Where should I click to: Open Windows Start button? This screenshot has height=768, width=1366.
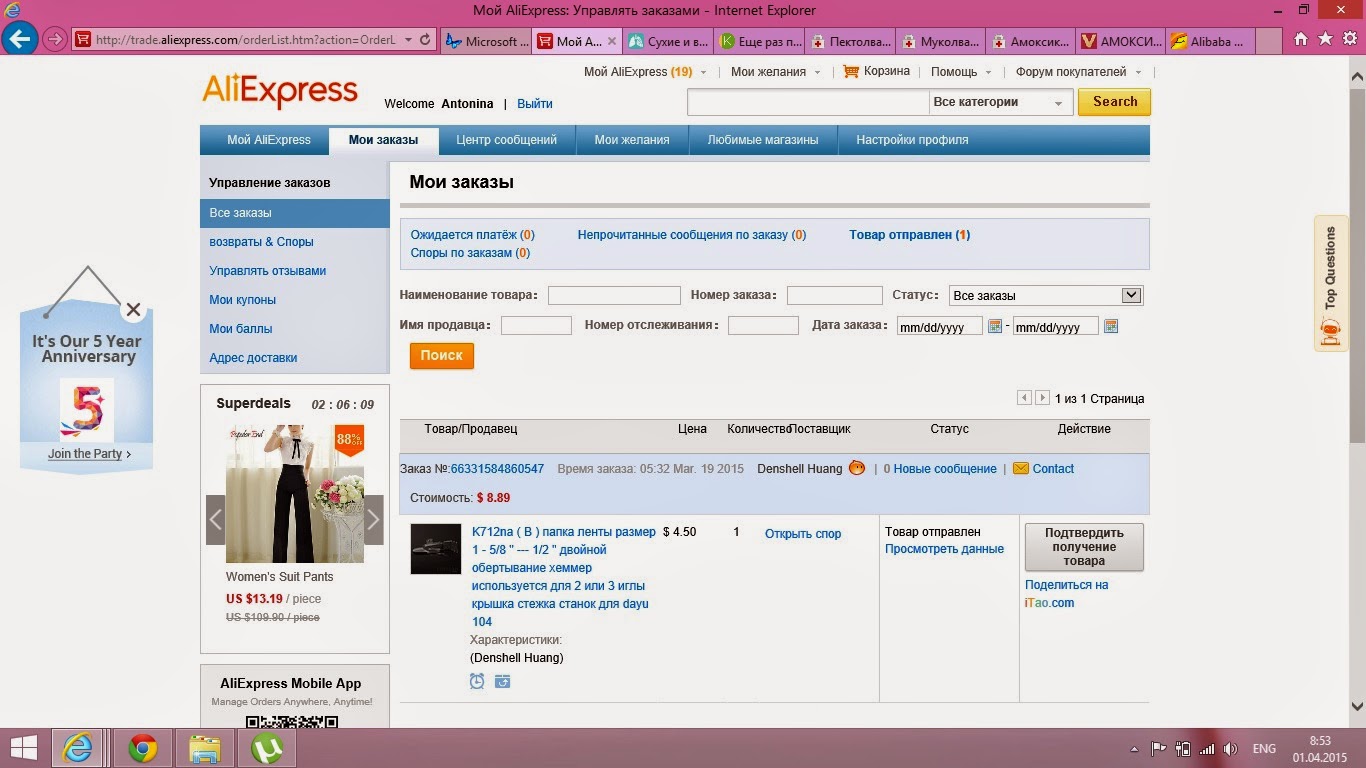24,748
